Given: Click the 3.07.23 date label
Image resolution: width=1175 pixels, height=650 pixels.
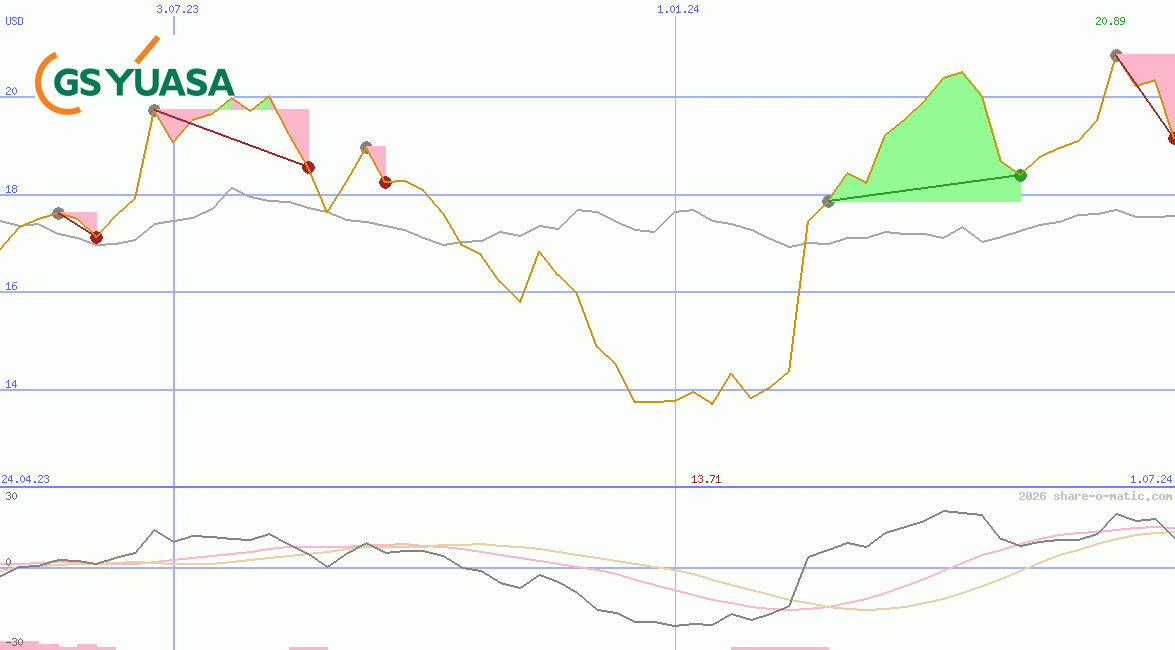Looking at the screenshot, I should 177,9.
